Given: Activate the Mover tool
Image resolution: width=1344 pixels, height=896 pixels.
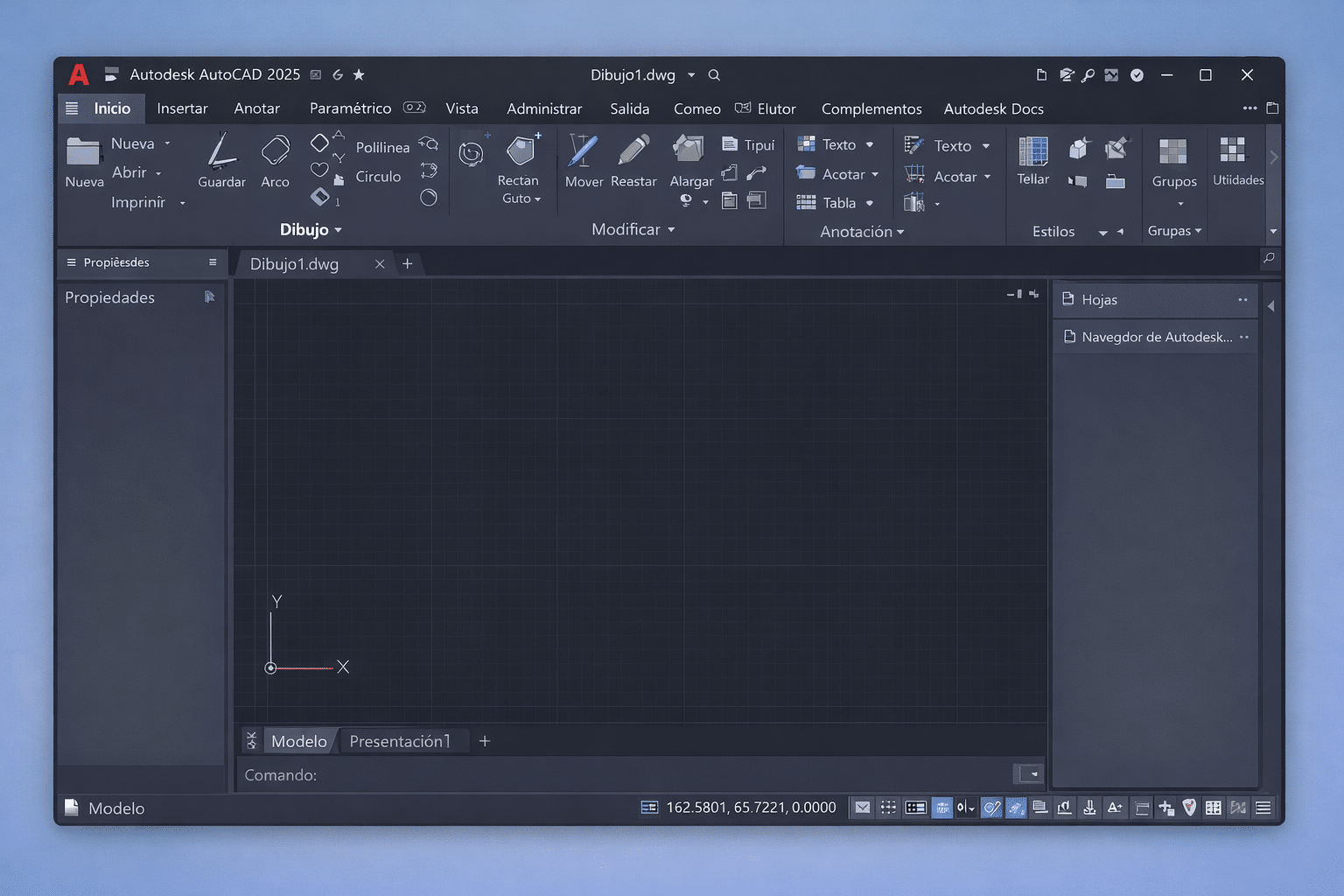Looking at the screenshot, I should [x=583, y=162].
